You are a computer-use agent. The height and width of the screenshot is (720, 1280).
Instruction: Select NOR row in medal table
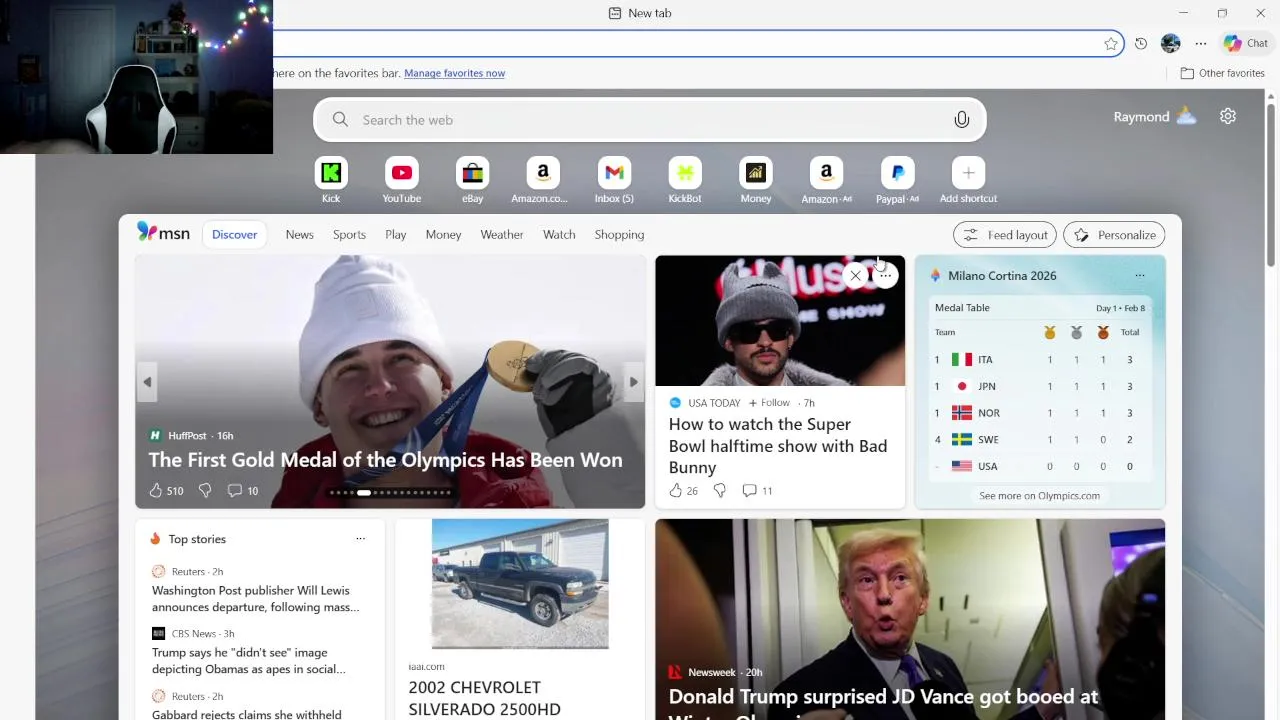point(1040,412)
